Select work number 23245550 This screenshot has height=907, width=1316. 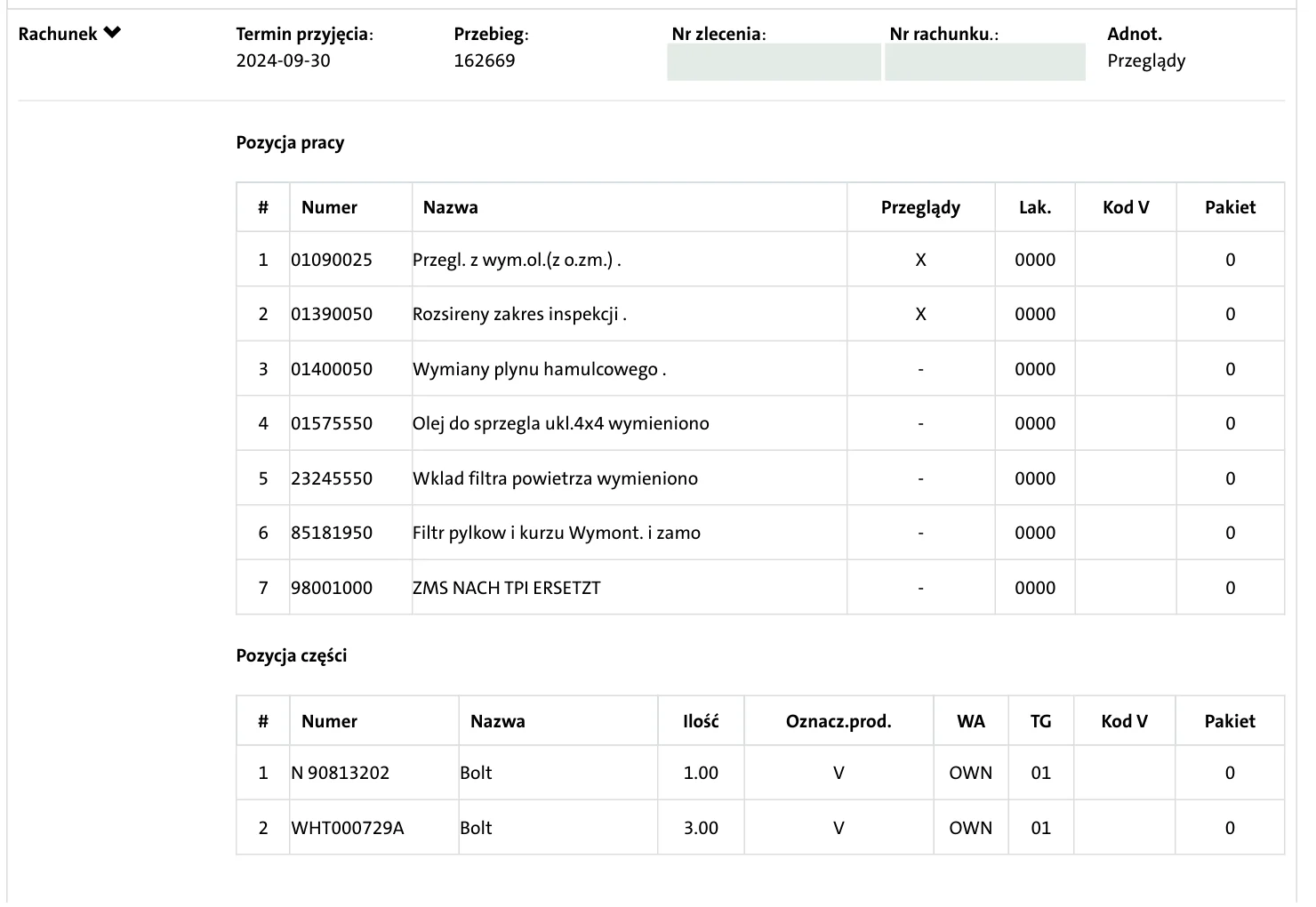tap(332, 478)
